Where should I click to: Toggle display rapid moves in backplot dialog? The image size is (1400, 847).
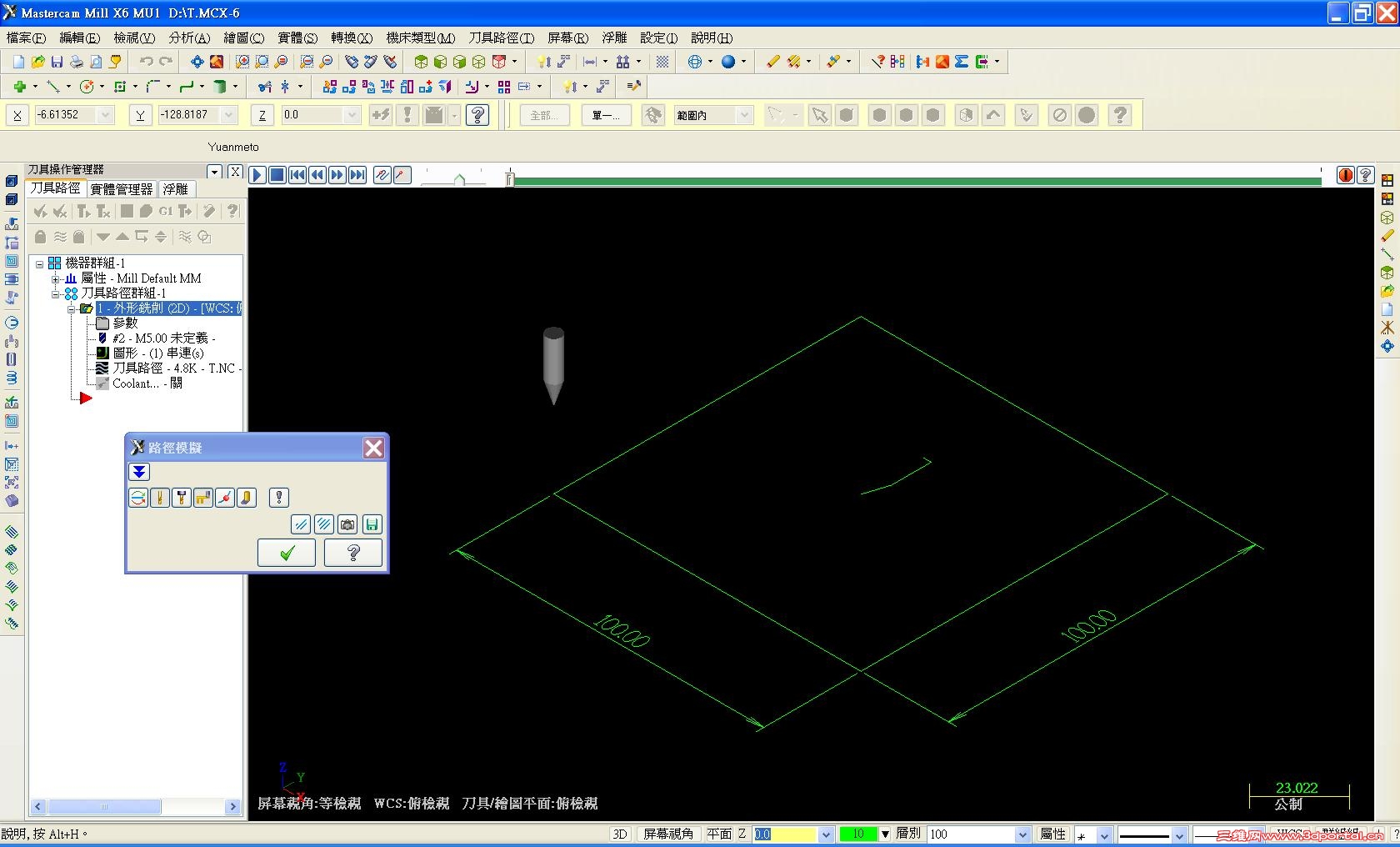click(x=203, y=499)
